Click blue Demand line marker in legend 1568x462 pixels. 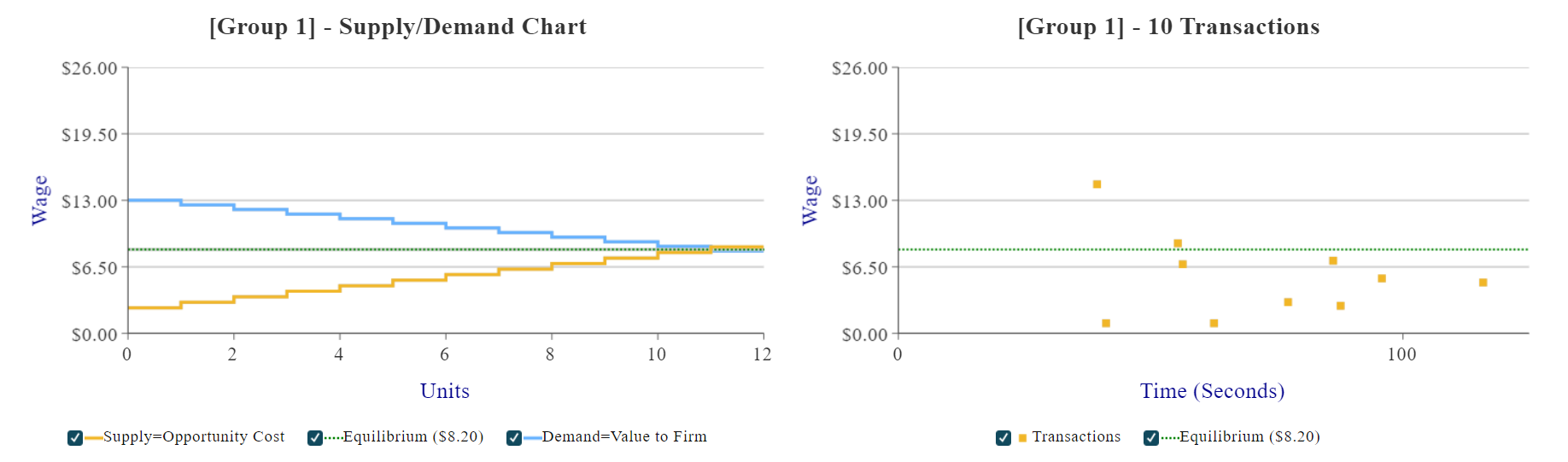tap(532, 438)
